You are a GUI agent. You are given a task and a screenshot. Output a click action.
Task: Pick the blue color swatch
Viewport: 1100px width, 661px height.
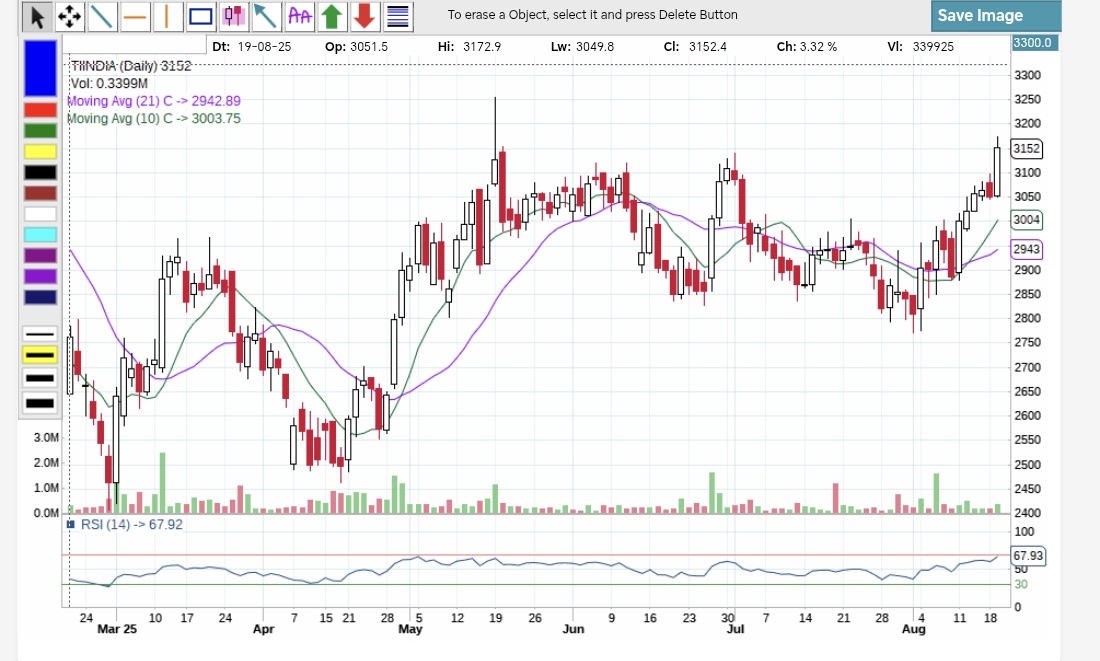38,67
